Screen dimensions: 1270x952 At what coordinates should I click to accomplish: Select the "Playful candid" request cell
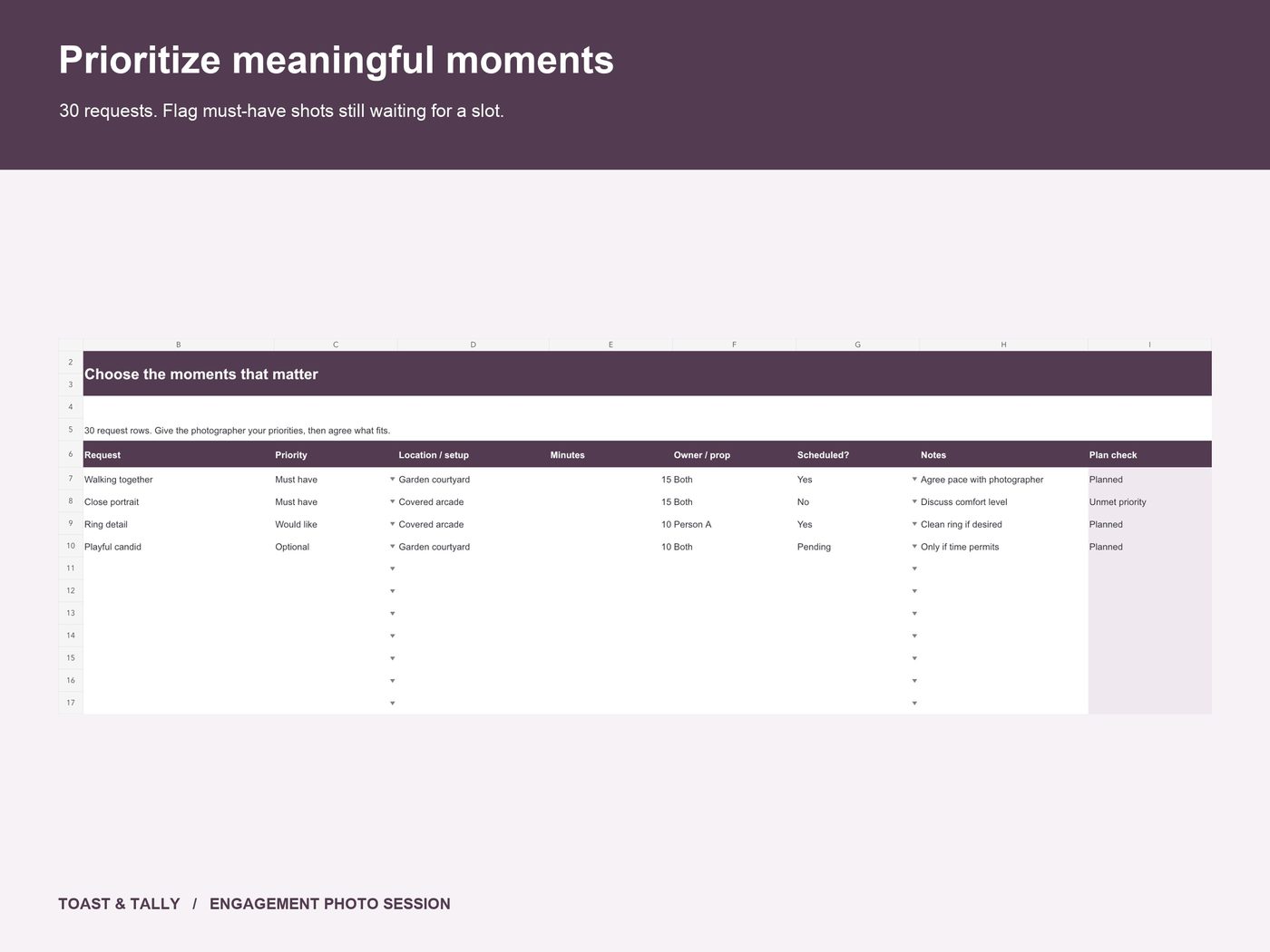[x=179, y=547]
